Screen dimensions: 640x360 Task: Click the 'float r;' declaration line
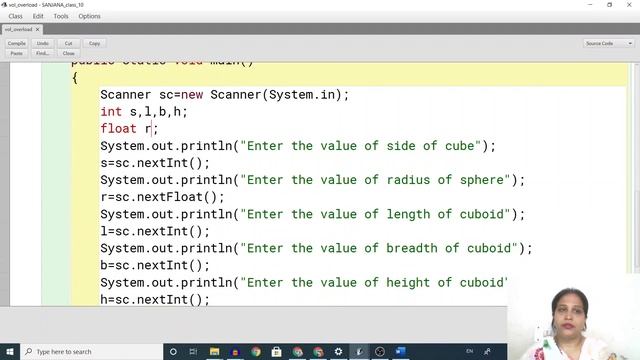pos(129,129)
